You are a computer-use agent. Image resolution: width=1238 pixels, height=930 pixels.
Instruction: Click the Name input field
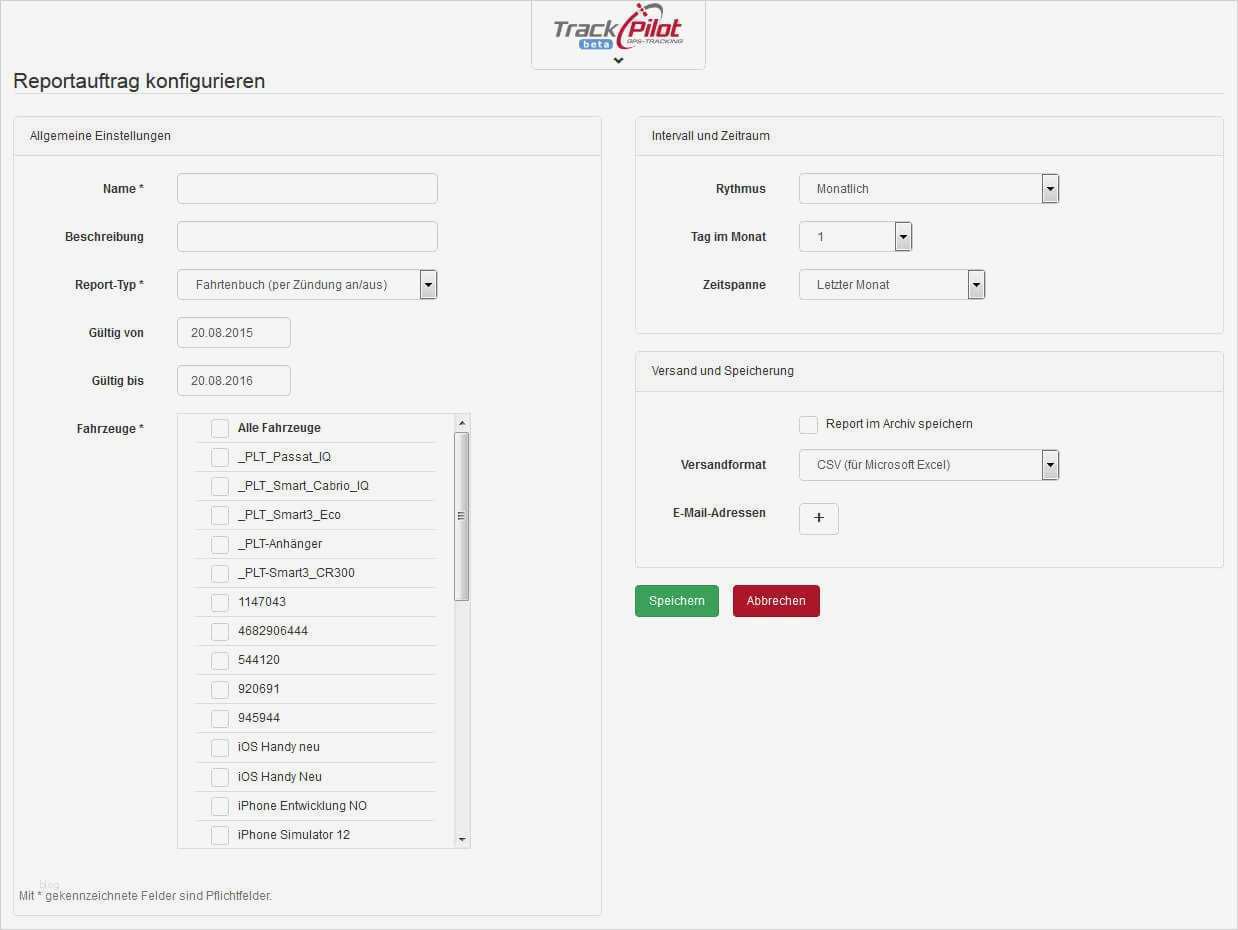[306, 188]
